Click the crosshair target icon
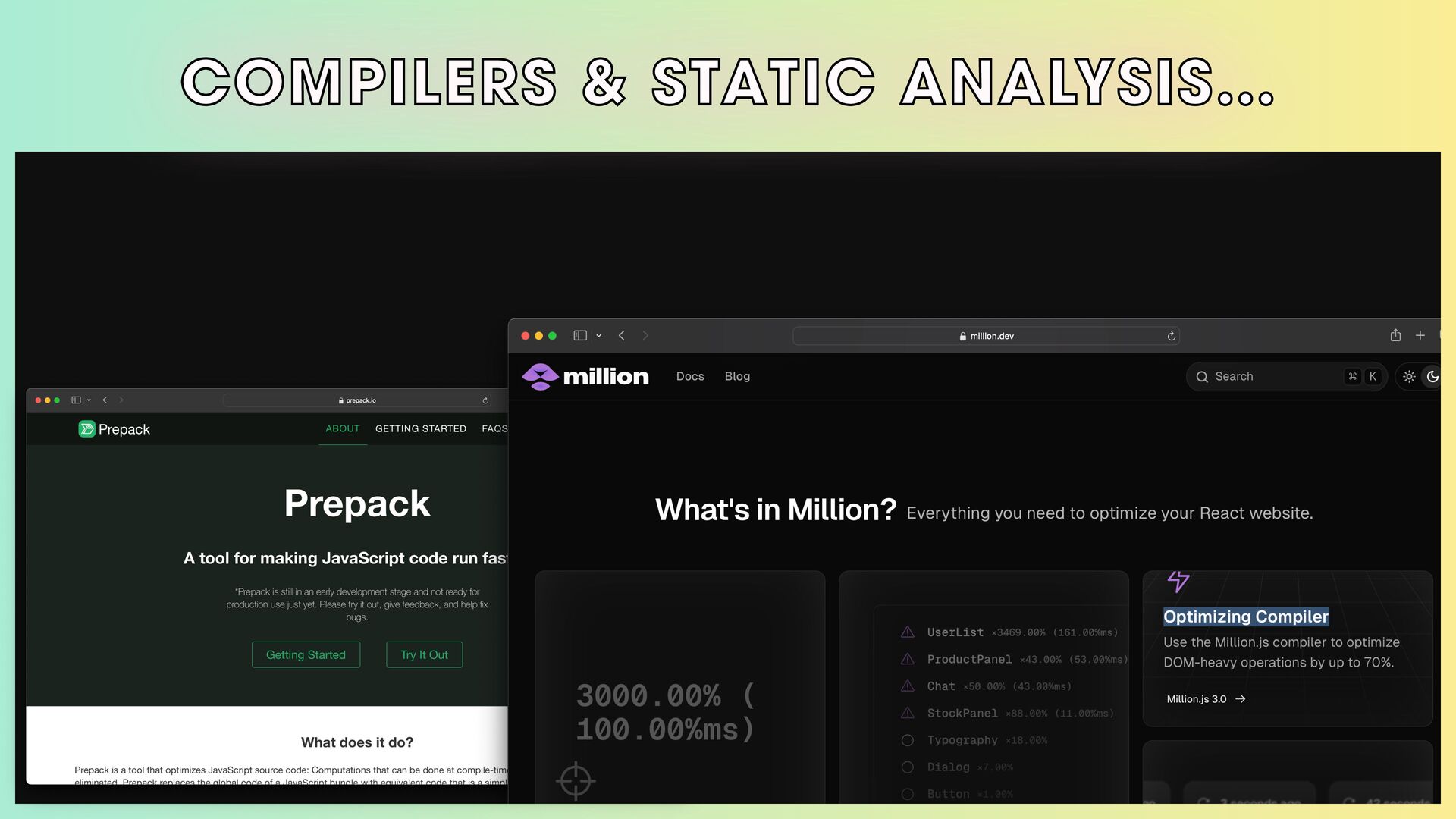This screenshot has height=819, width=1456. [x=575, y=780]
